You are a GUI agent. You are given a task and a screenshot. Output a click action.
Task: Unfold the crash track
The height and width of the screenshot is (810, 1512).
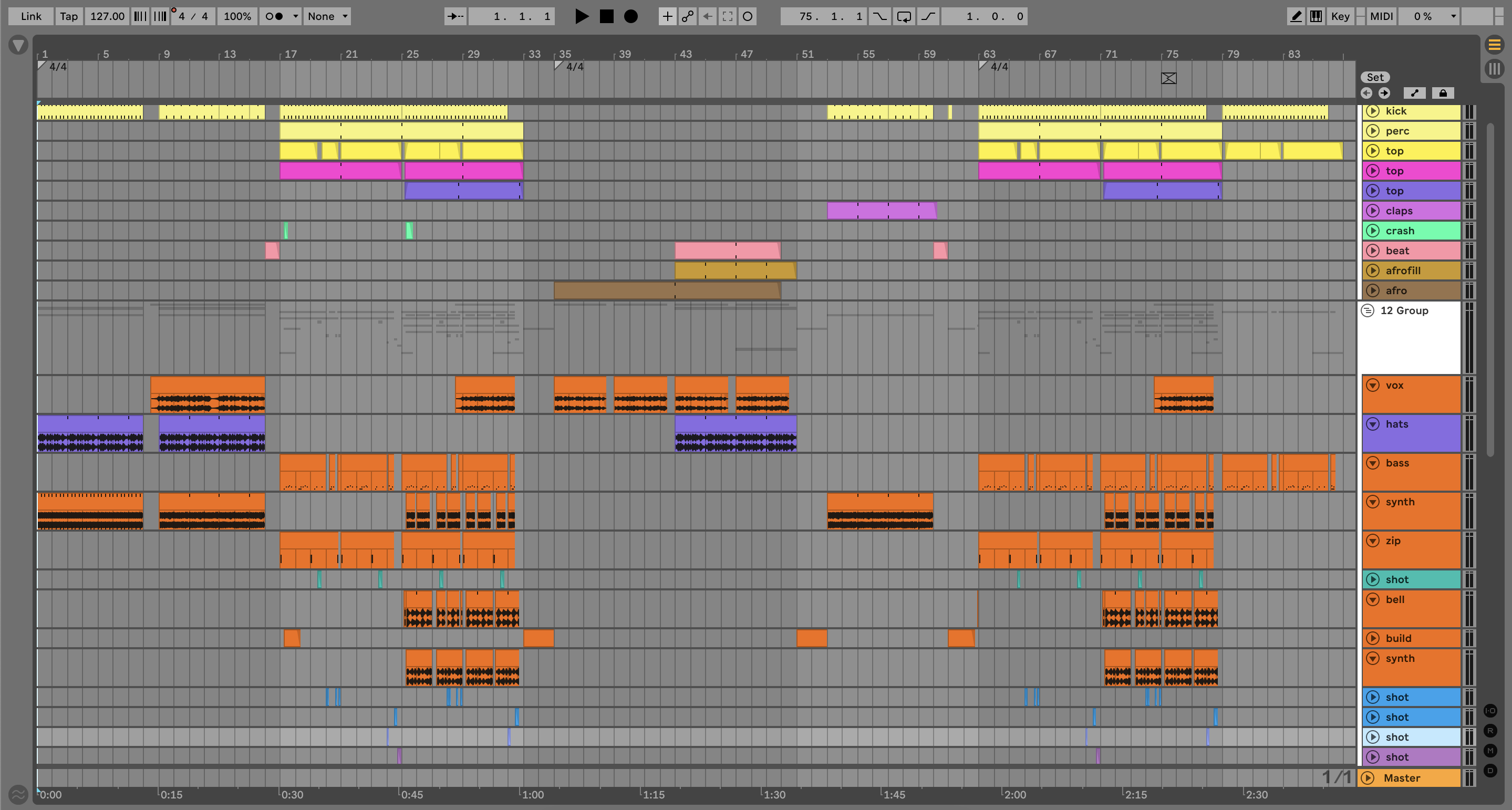click(1372, 231)
